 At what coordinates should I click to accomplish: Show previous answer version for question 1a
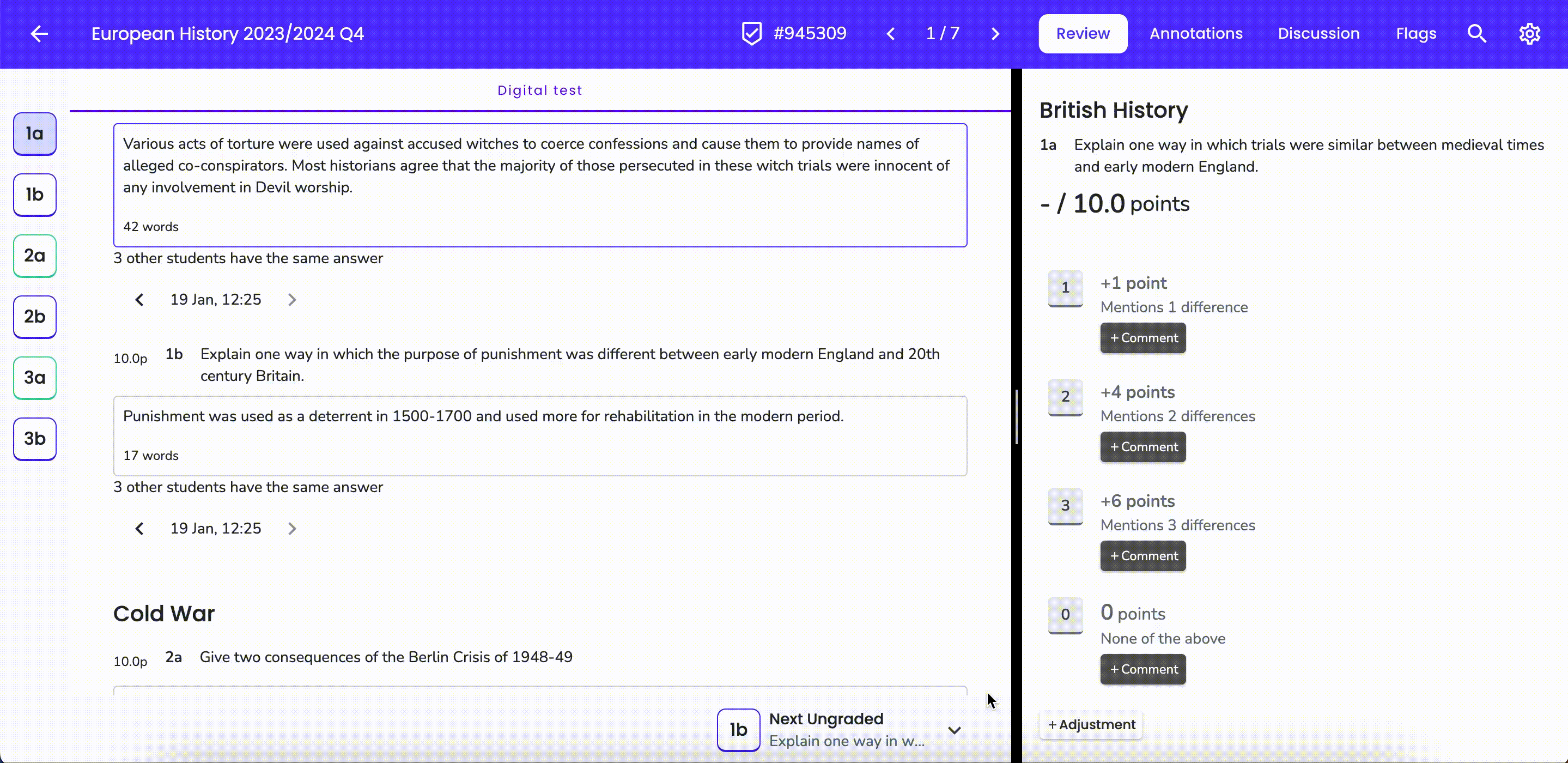tap(139, 300)
